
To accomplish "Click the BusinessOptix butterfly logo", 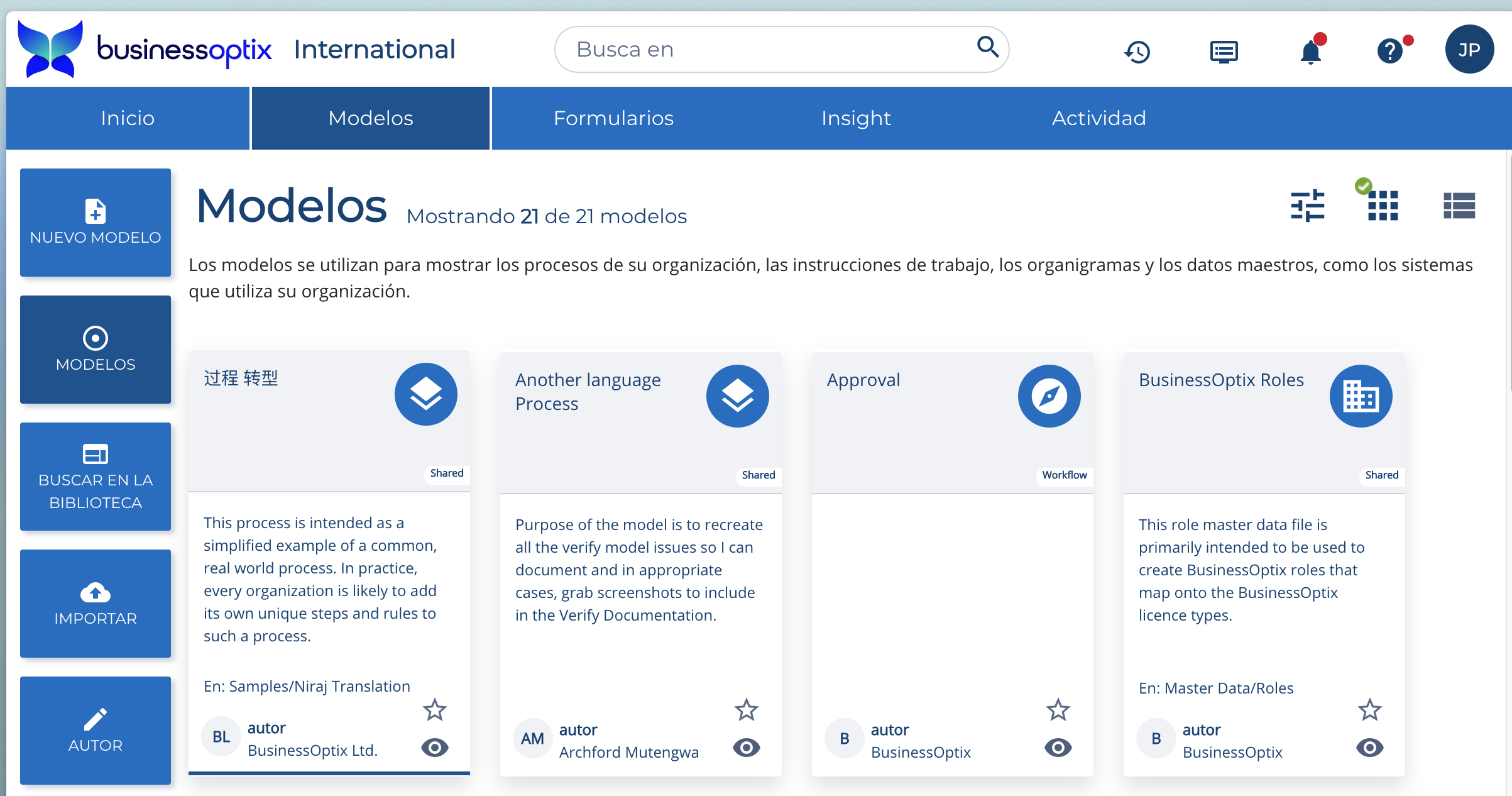I will pyautogui.click(x=50, y=49).
